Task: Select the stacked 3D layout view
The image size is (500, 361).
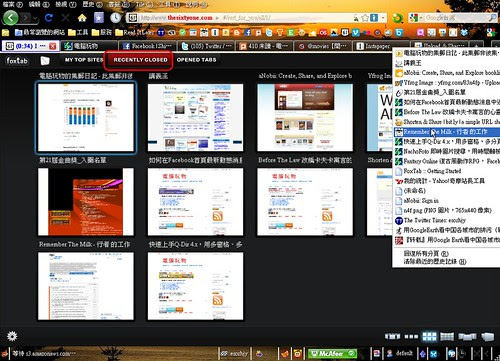Action: tap(487, 336)
